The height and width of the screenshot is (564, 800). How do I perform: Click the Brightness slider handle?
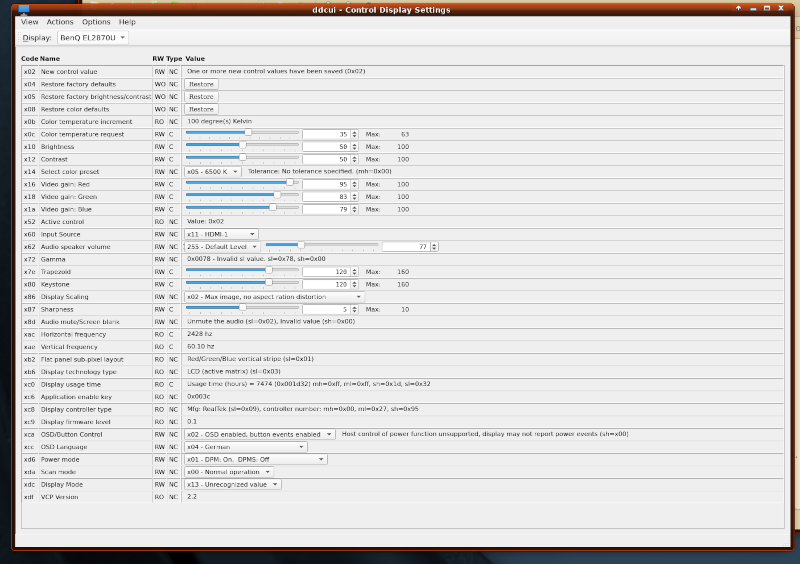pos(242,146)
